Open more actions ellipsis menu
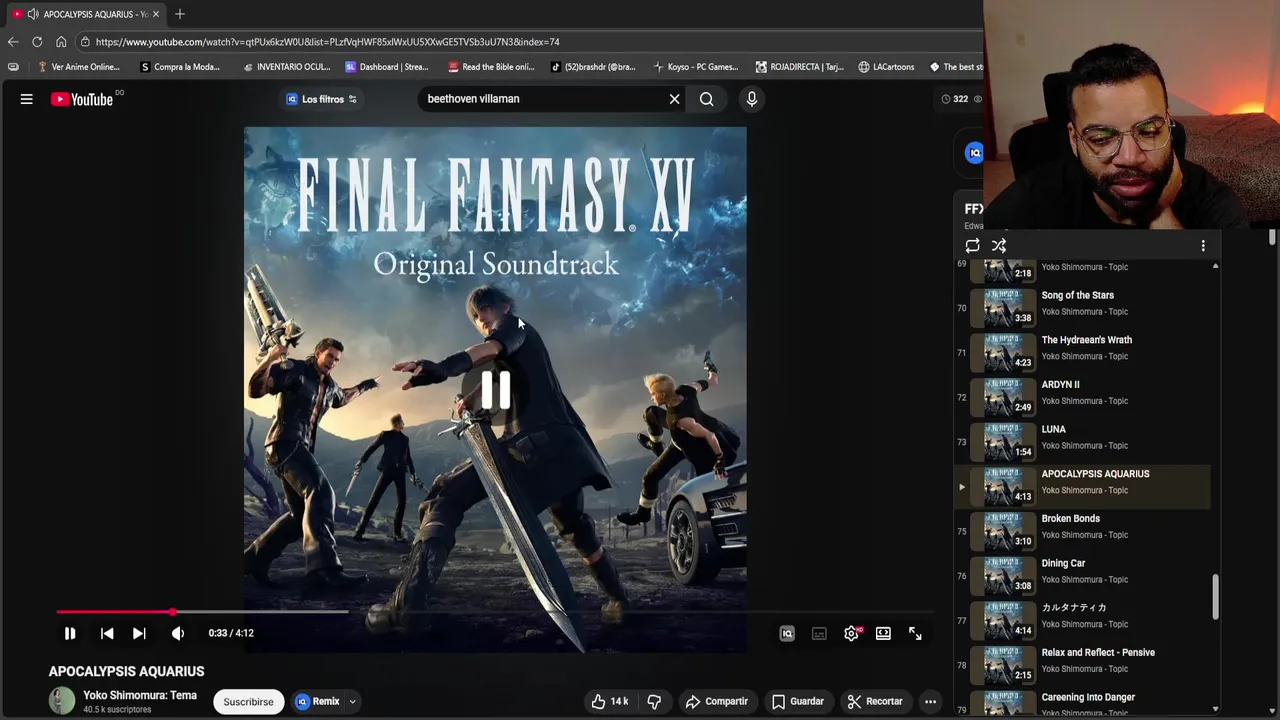Viewport: 1280px width, 720px height. click(x=930, y=702)
